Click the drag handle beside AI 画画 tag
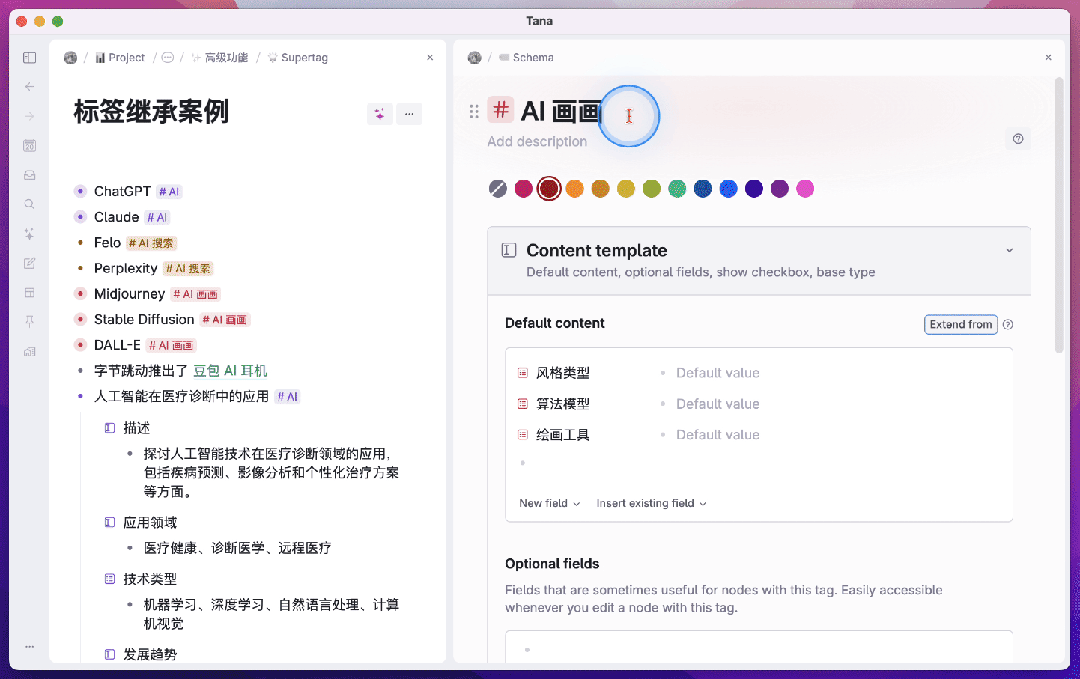 (x=474, y=112)
